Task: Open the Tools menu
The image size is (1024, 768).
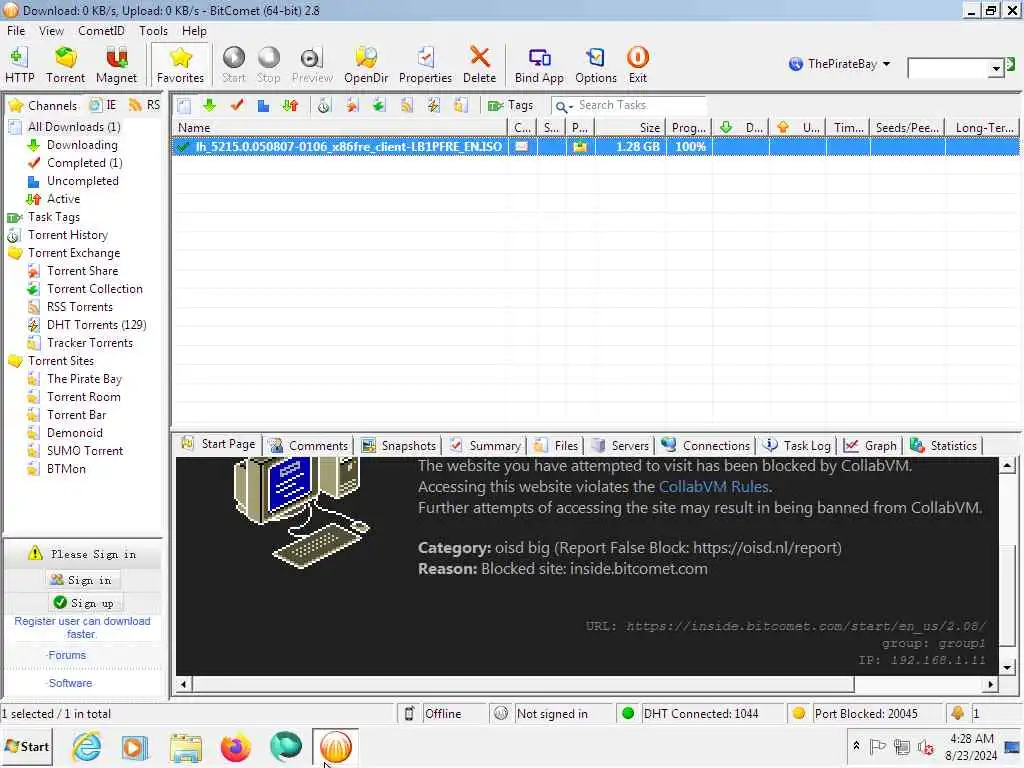Action: click(x=153, y=31)
